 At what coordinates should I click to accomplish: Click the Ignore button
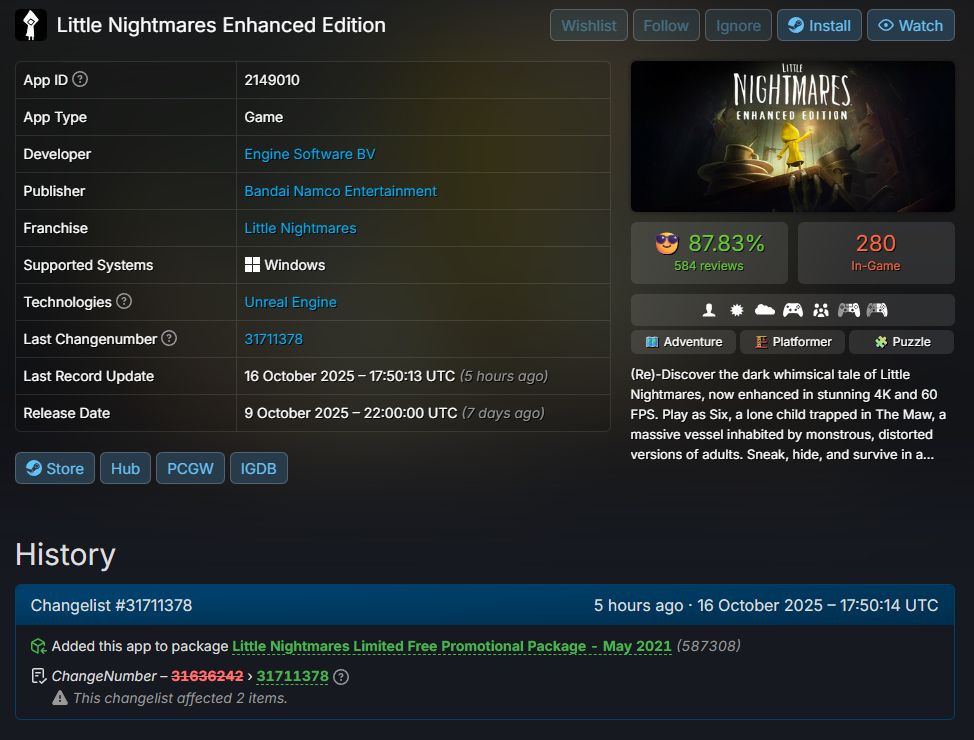[x=738, y=25]
